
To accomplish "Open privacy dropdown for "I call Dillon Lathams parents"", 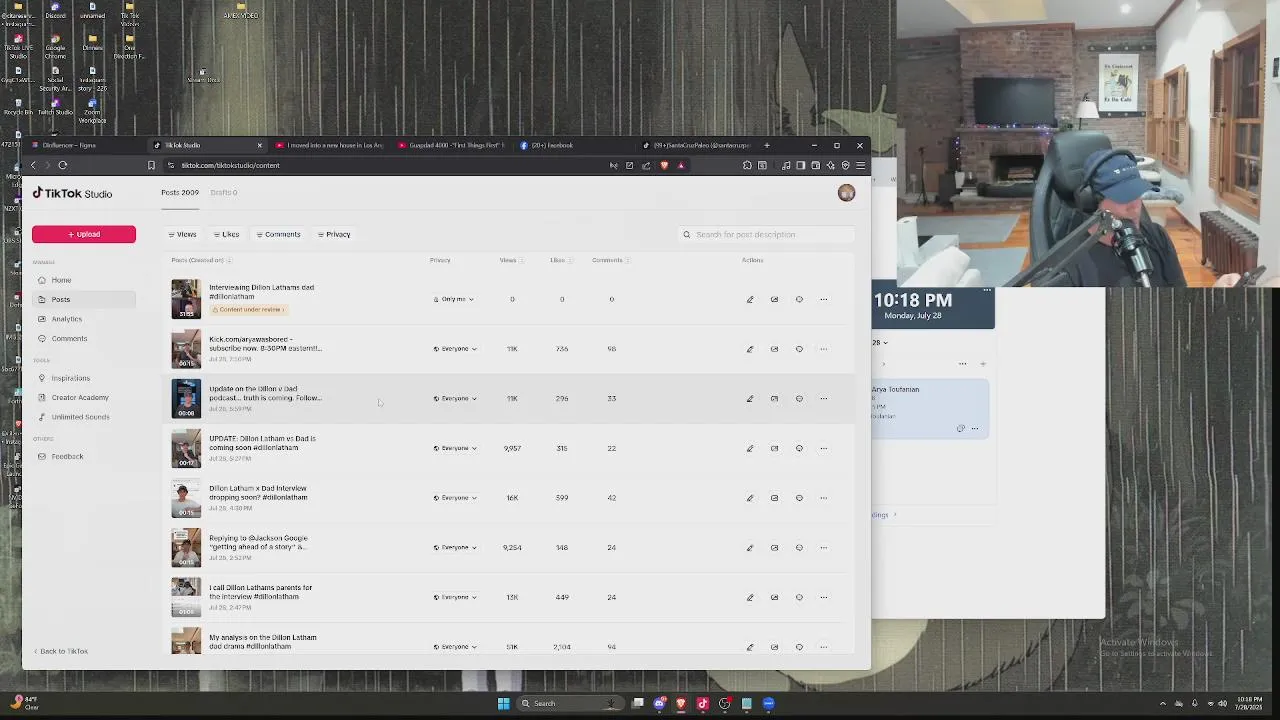I will [455, 597].
